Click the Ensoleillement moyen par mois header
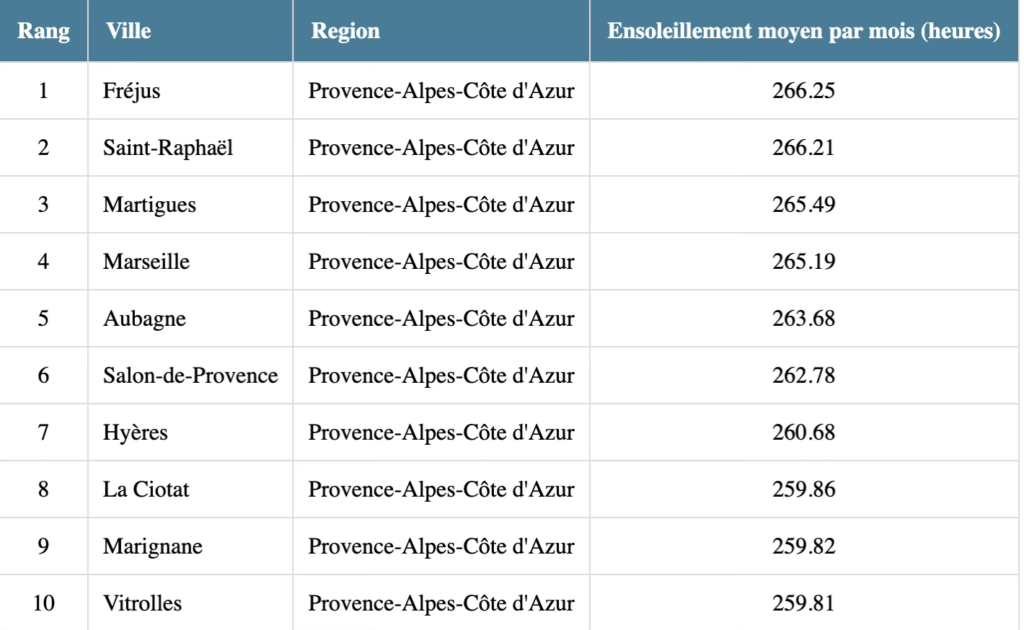The image size is (1024, 630). pos(803,31)
